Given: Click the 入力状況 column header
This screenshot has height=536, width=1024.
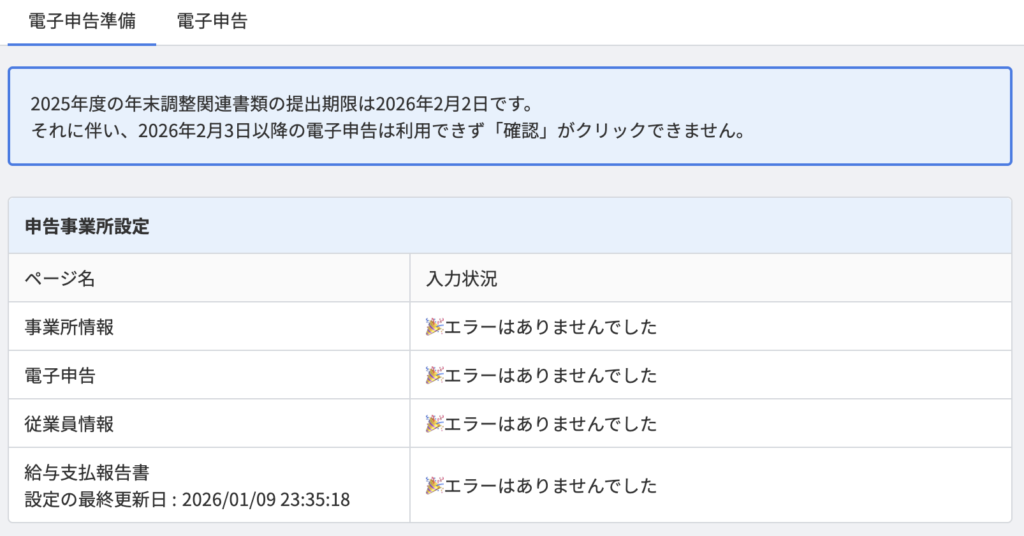Looking at the screenshot, I should (461, 279).
